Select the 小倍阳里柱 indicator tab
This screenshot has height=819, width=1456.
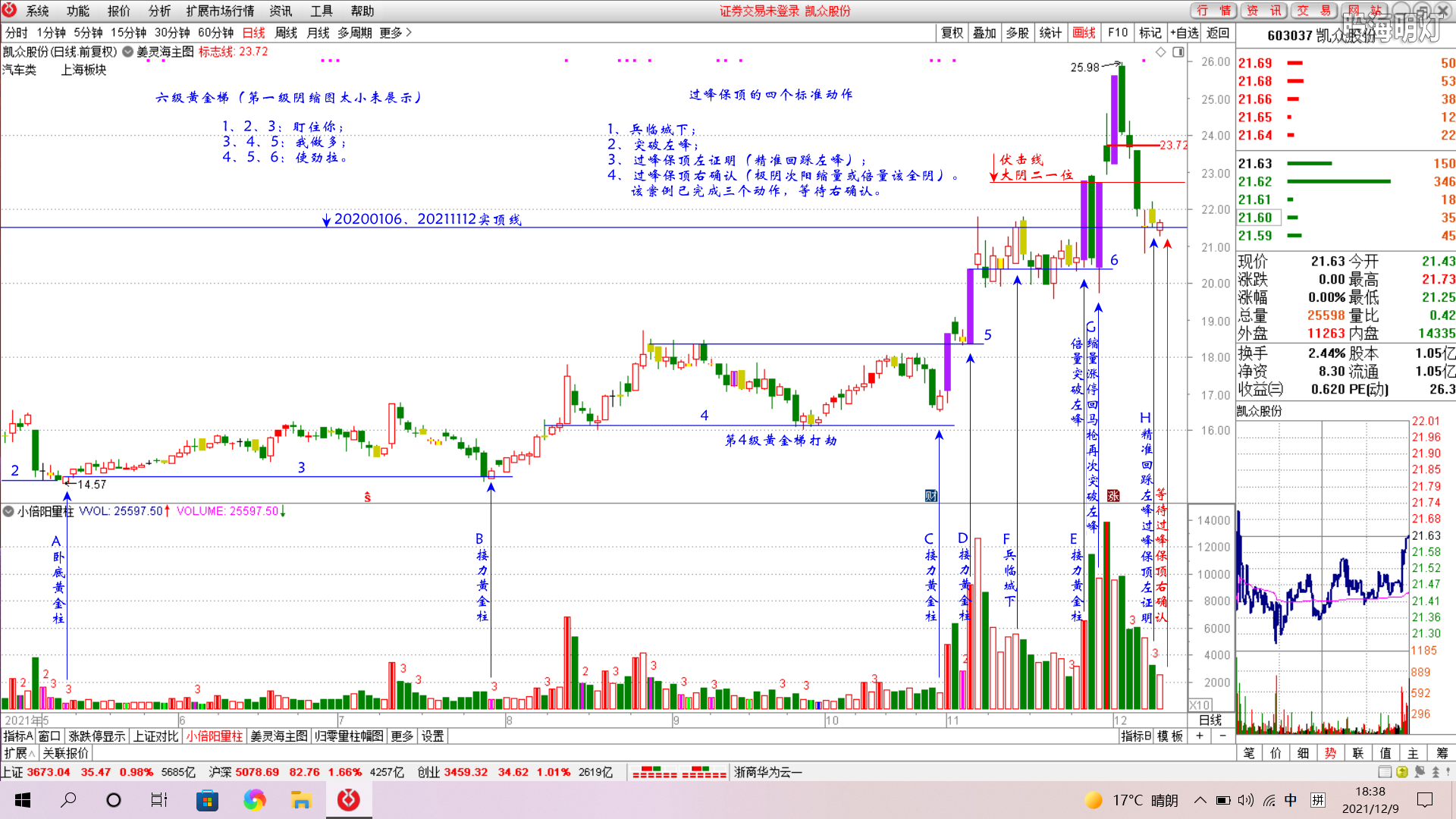pos(215,736)
